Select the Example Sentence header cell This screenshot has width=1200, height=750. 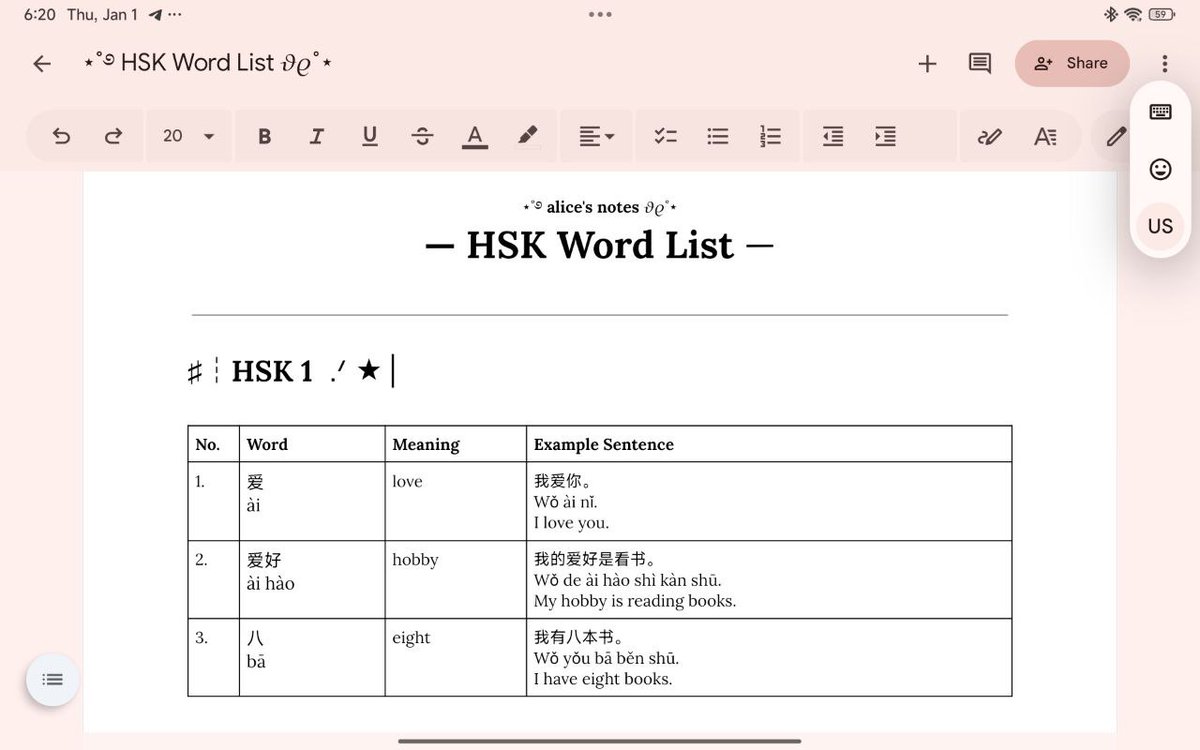point(769,444)
